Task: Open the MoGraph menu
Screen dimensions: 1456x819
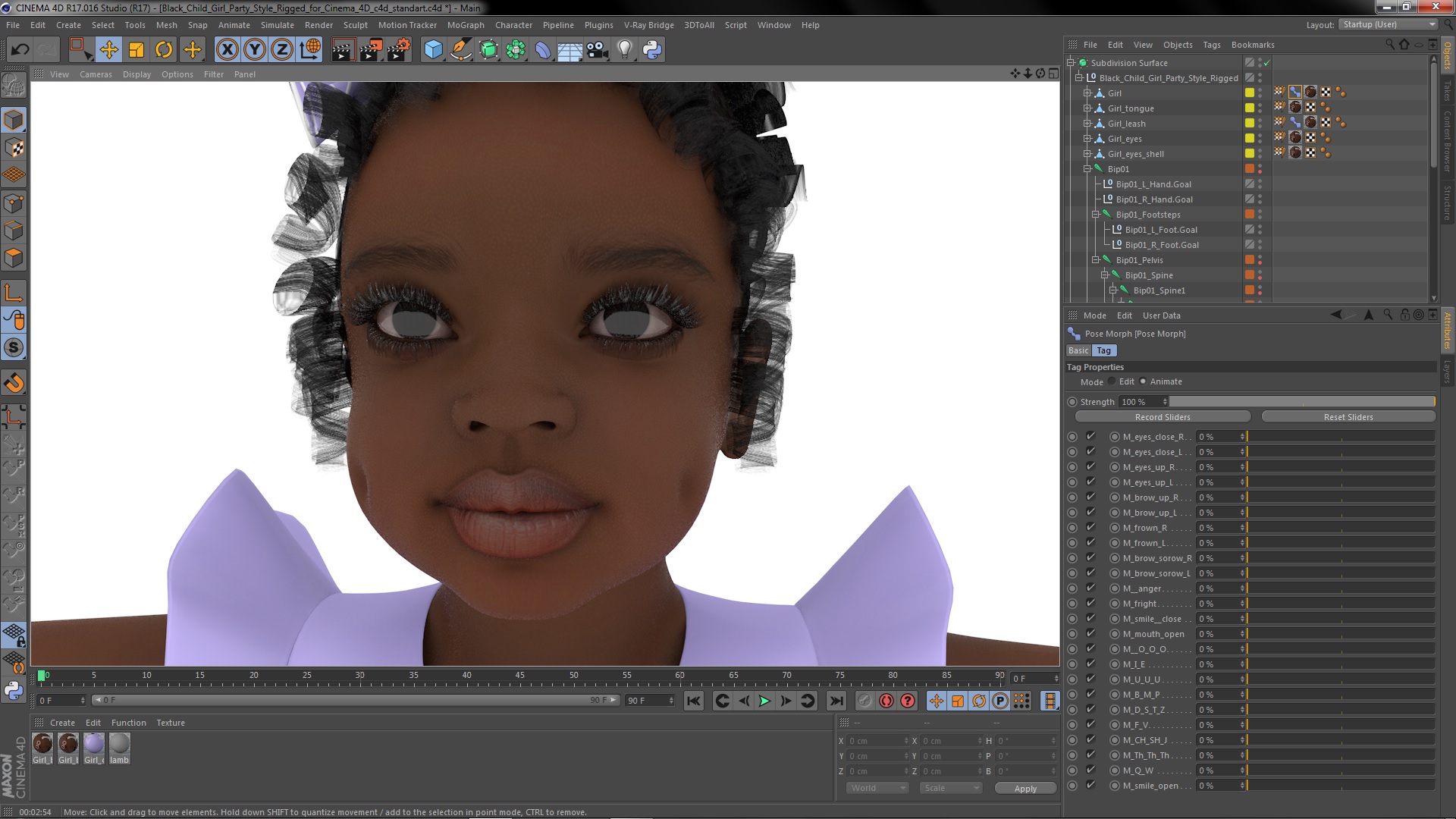Action: tap(465, 25)
